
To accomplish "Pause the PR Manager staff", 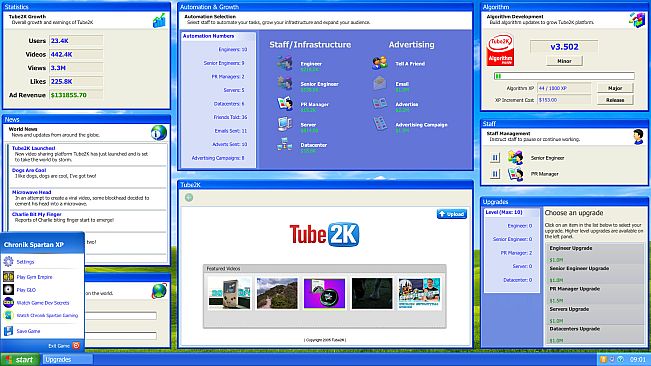I will pos(494,174).
